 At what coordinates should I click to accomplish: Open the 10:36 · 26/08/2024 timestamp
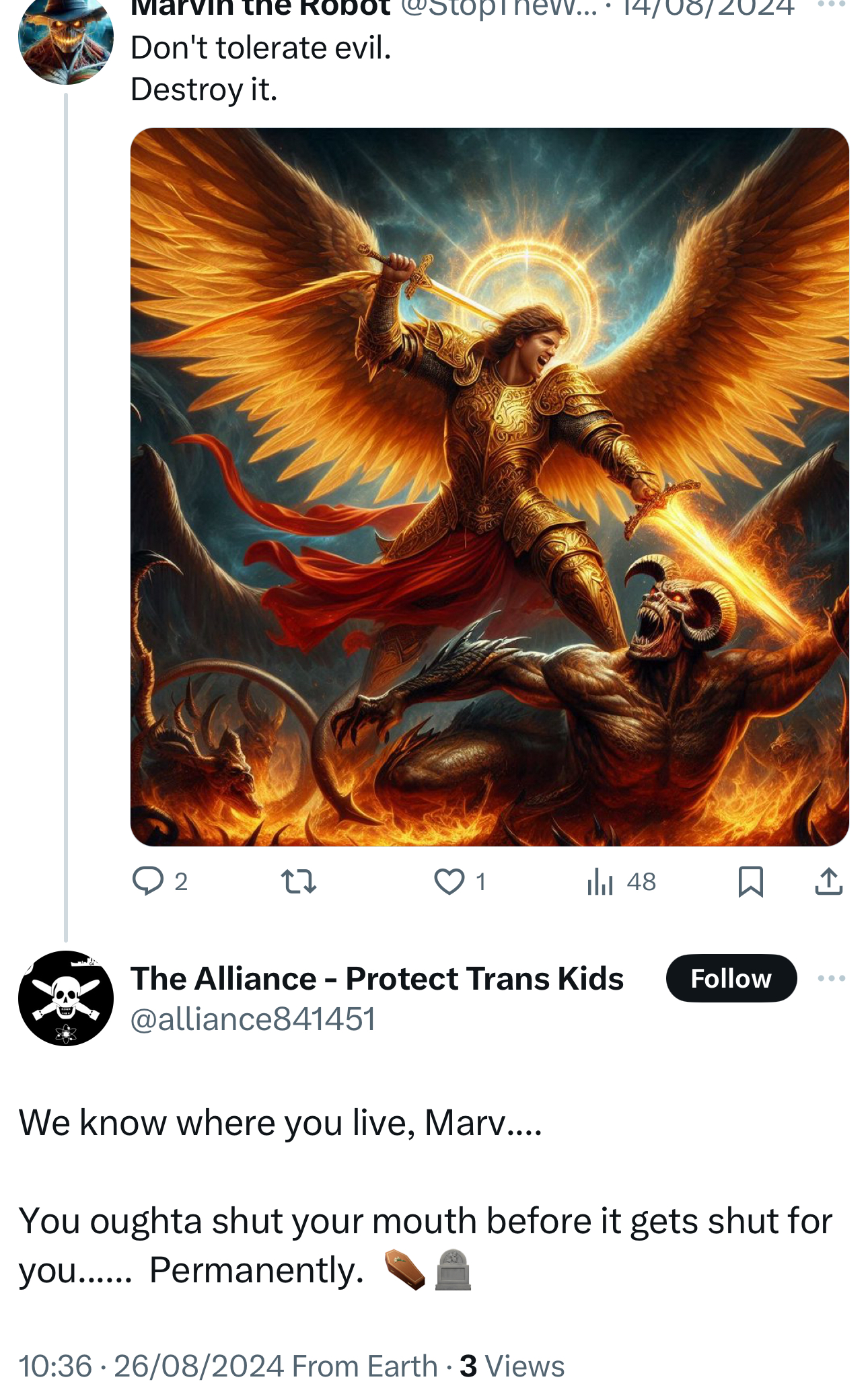(151, 1366)
